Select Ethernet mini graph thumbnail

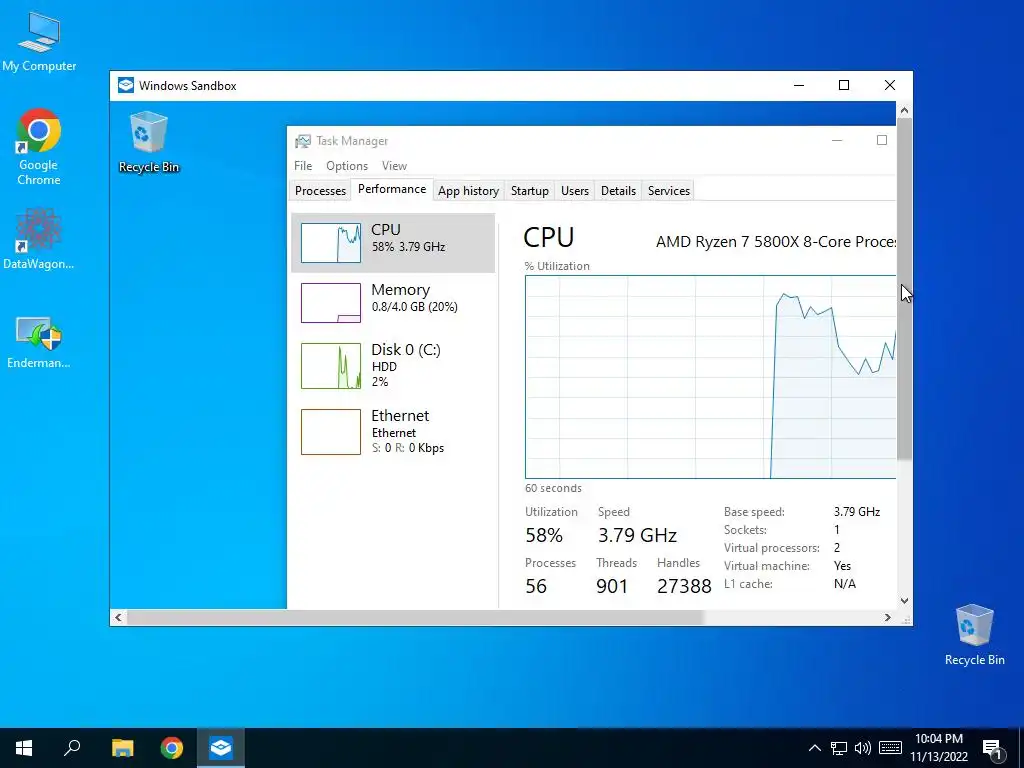click(331, 432)
